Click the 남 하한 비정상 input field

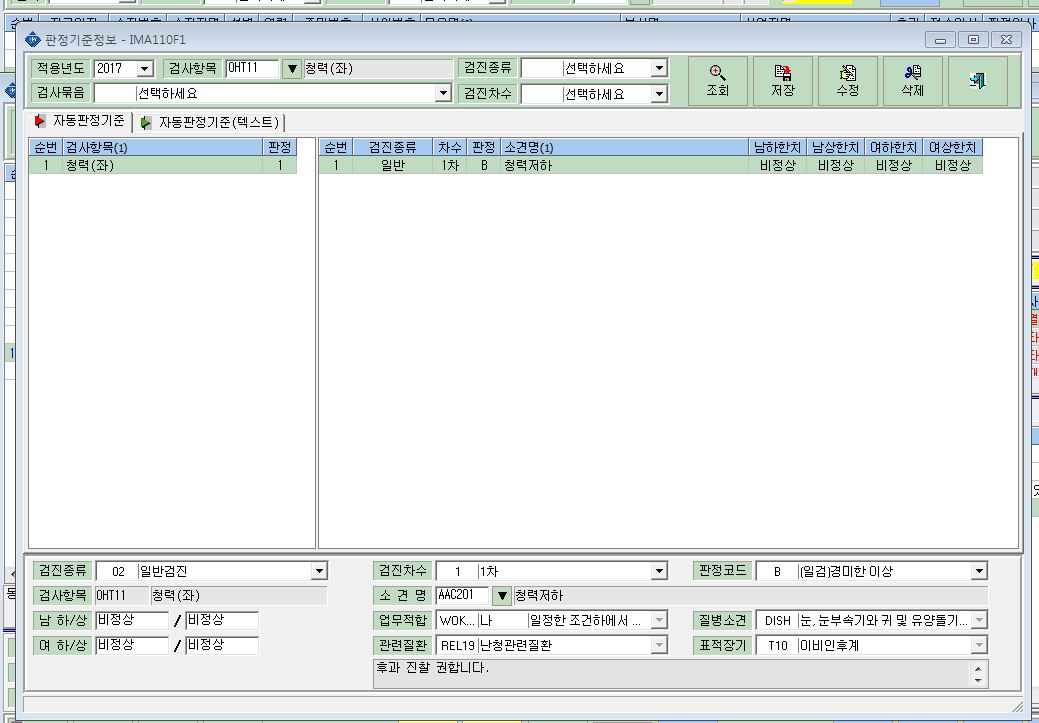pyautogui.click(x=132, y=620)
